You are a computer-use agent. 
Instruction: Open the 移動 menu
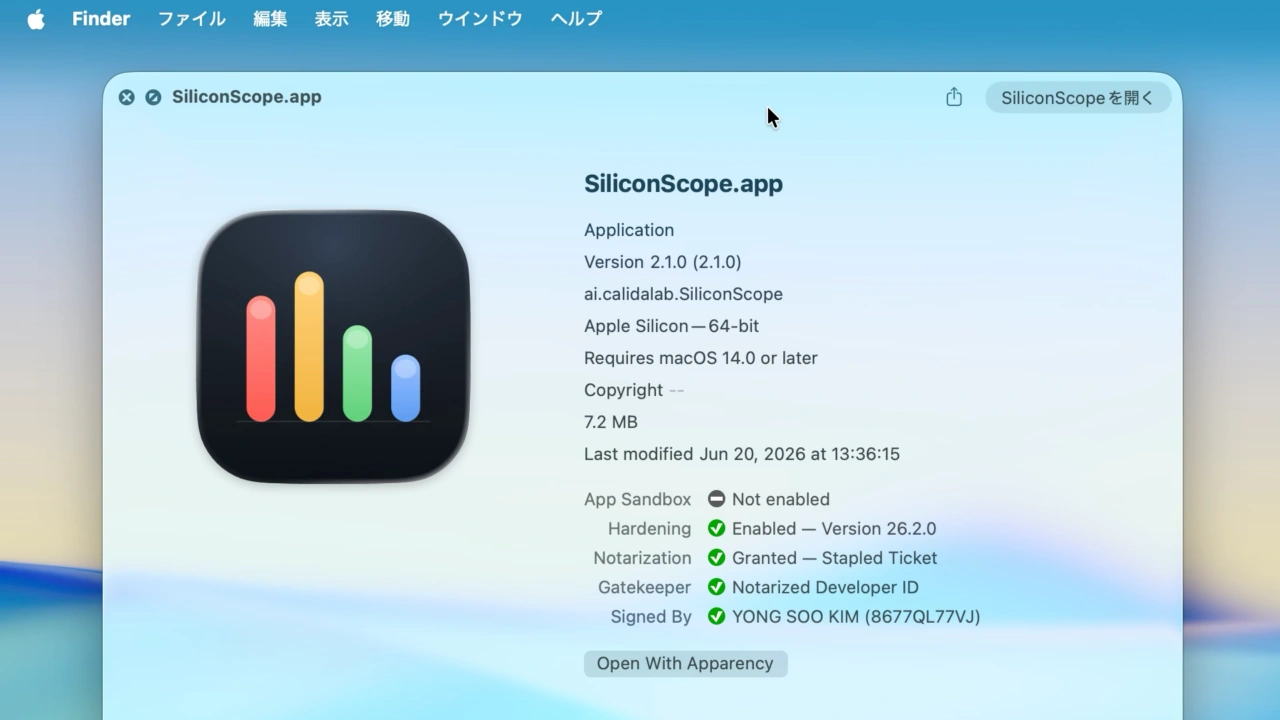coord(393,19)
